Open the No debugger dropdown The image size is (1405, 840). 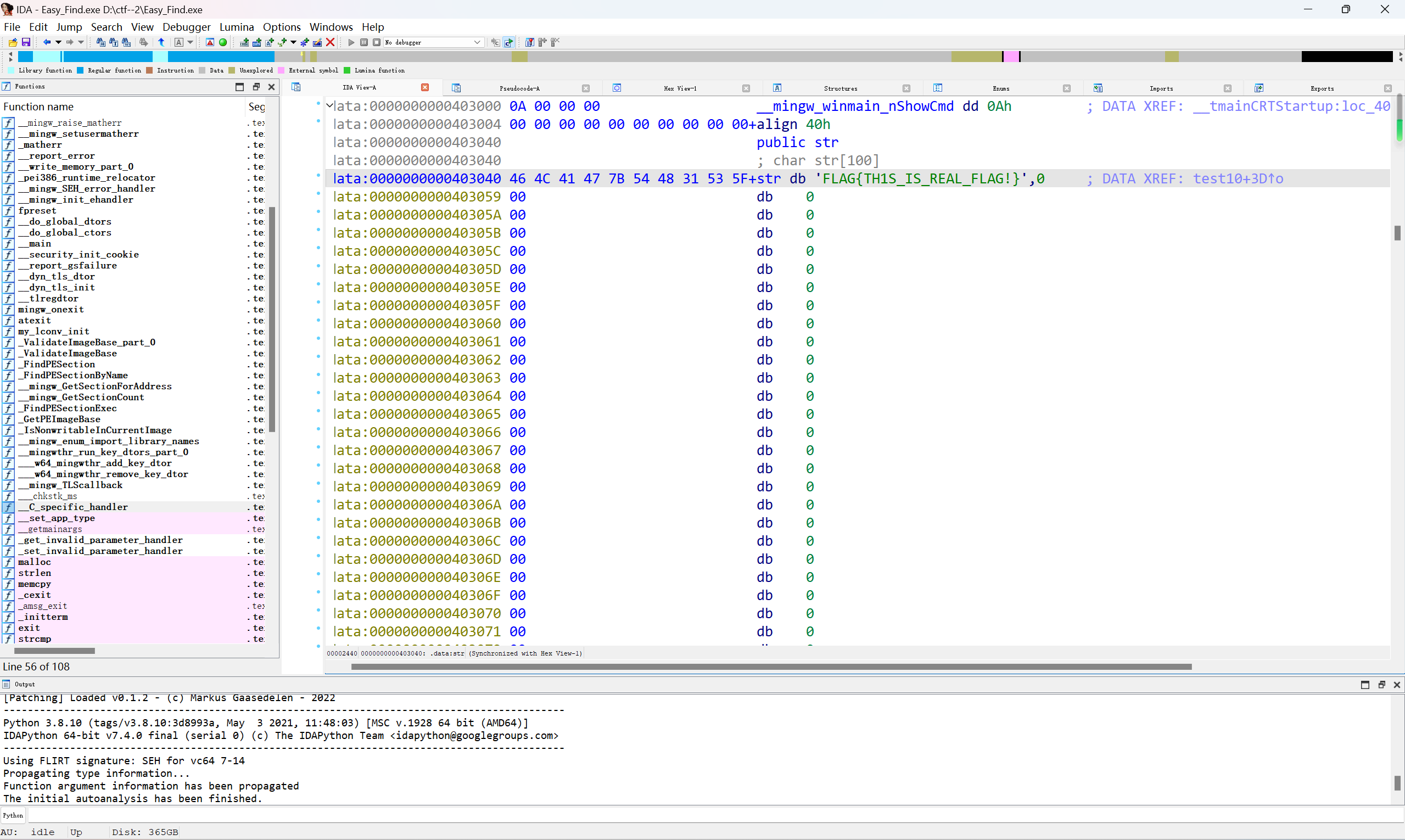pos(477,42)
